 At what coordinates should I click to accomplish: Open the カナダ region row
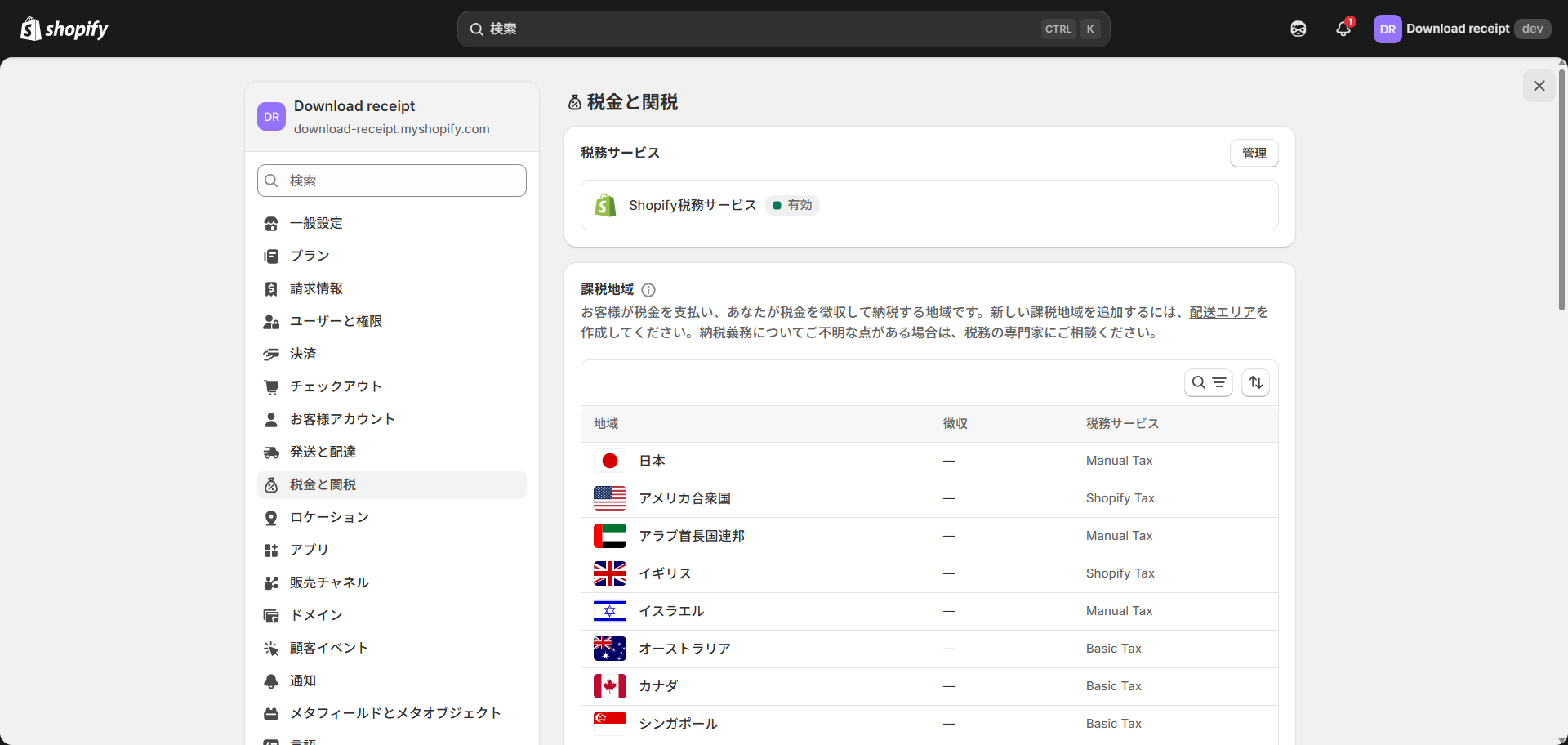click(929, 686)
